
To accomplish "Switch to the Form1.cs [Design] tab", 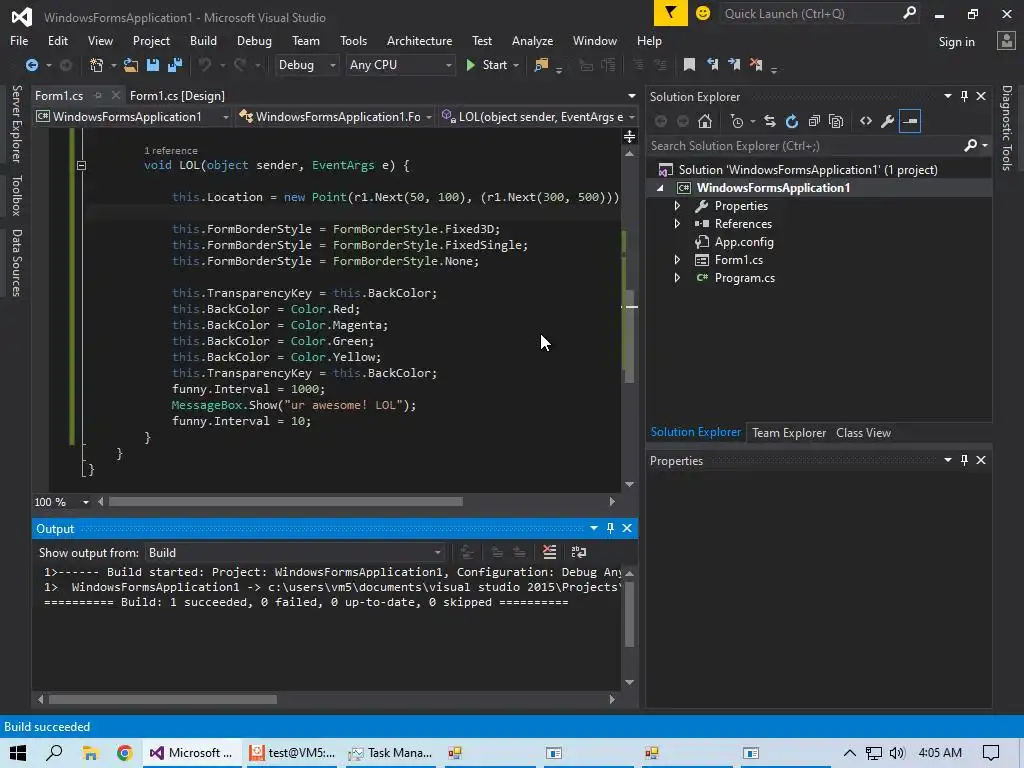I will (x=177, y=95).
